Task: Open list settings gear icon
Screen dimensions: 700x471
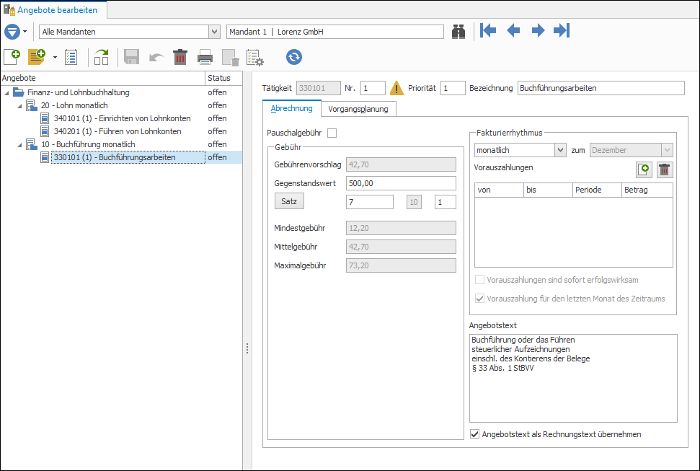Action: tap(255, 58)
